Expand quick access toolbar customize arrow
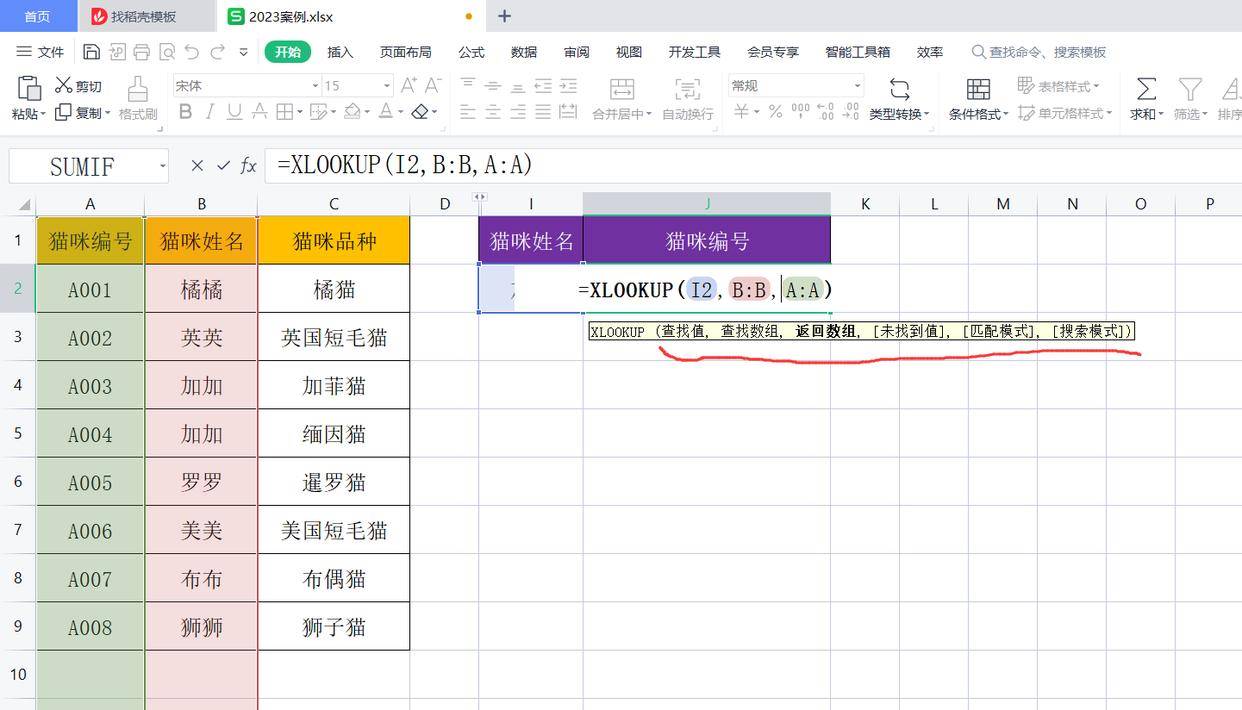 (x=244, y=52)
